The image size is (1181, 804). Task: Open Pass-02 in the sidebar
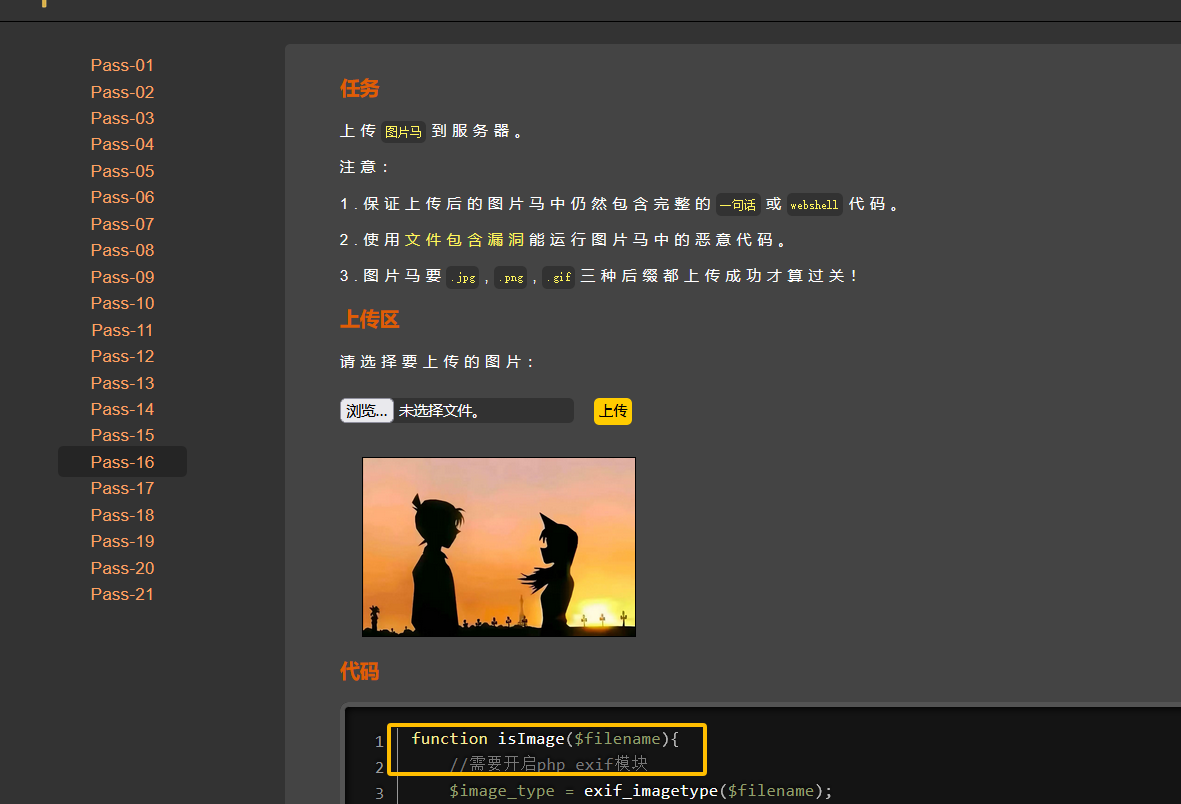pyautogui.click(x=122, y=92)
